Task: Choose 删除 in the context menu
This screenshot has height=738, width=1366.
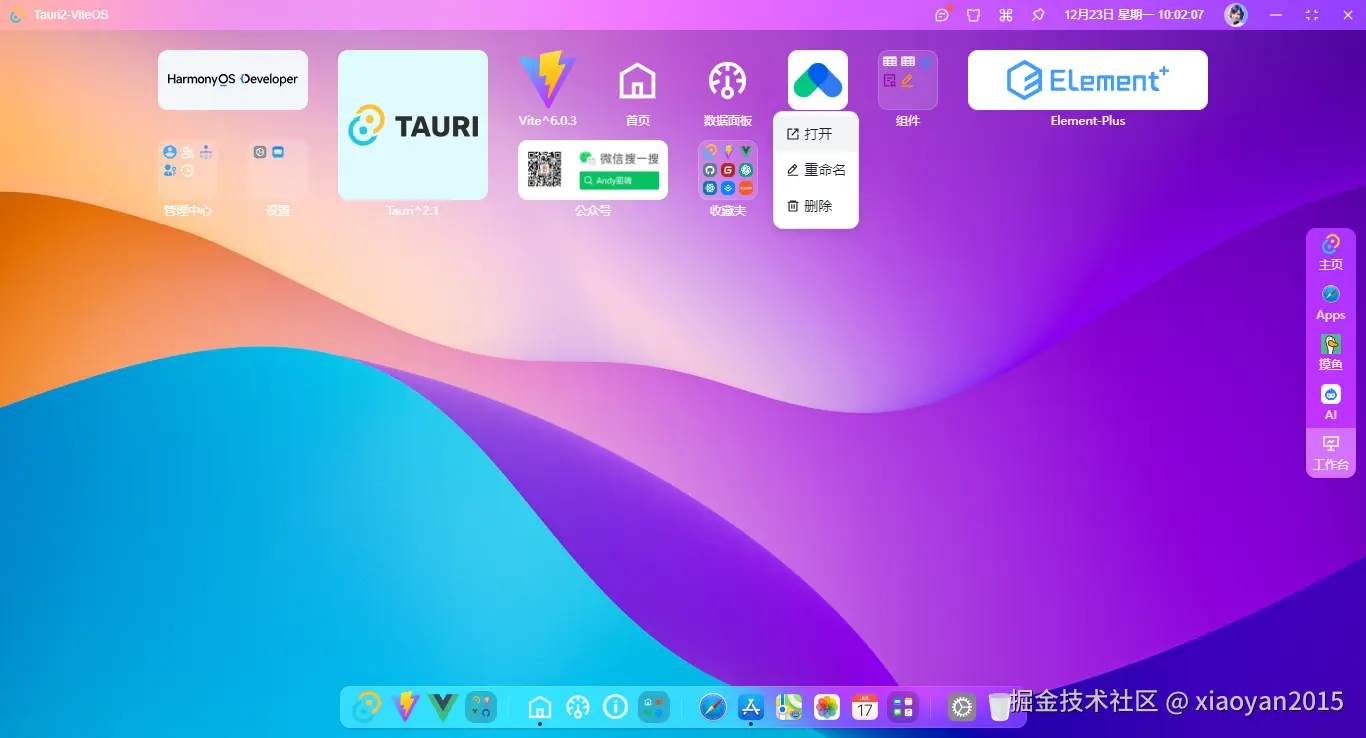Action: [816, 206]
